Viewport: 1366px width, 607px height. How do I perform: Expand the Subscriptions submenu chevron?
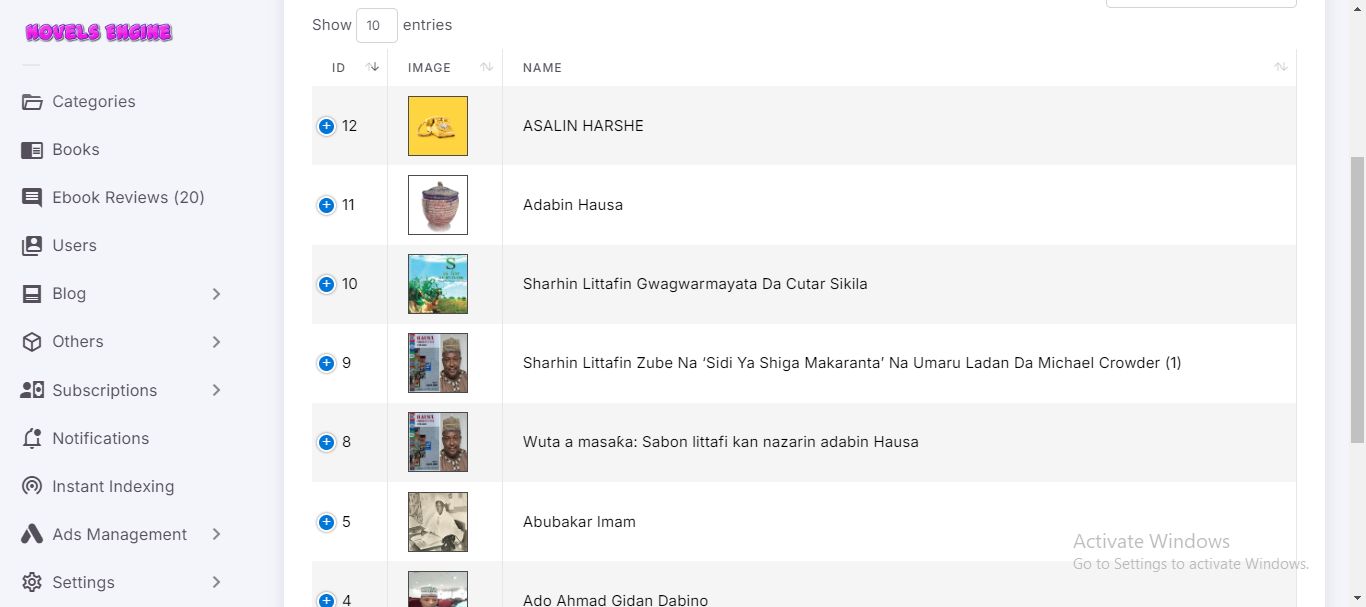[217, 390]
